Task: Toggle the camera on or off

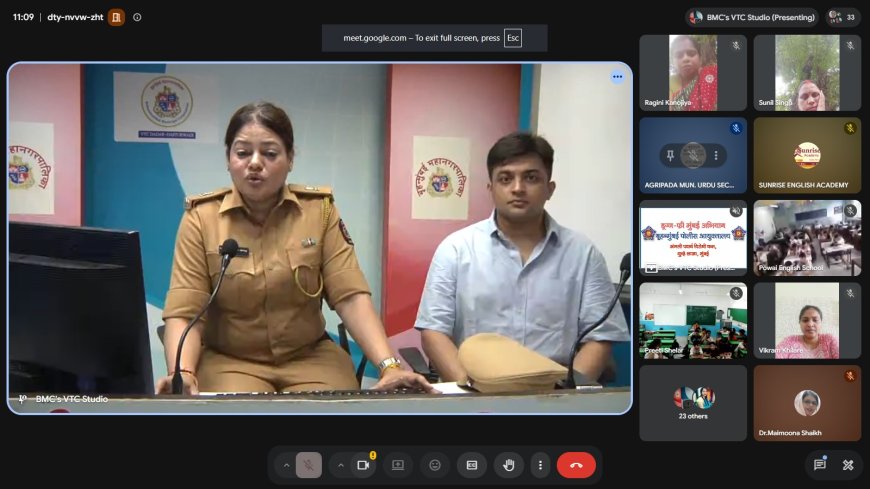Action: point(363,465)
